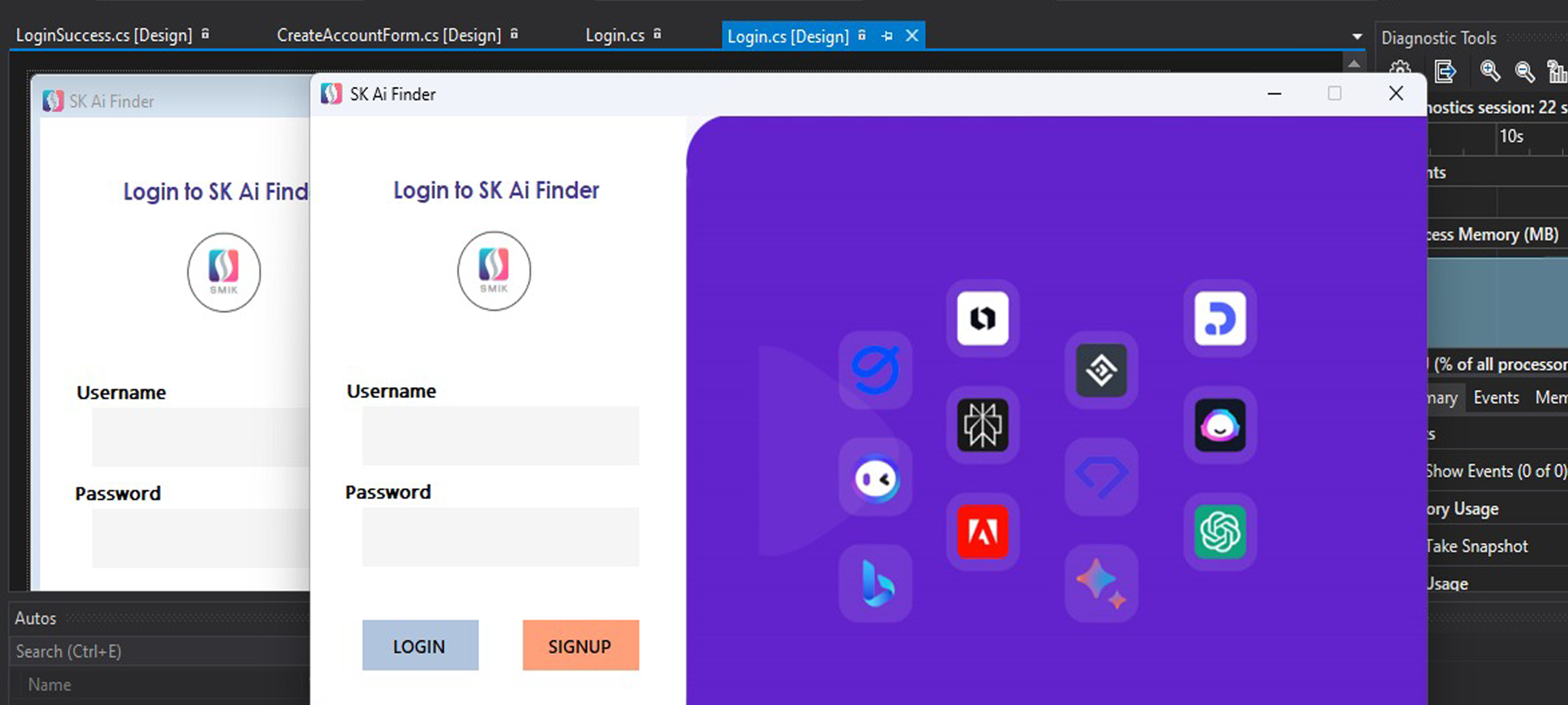
Task: Close the Login.cs [Design] tab
Action: (912, 36)
